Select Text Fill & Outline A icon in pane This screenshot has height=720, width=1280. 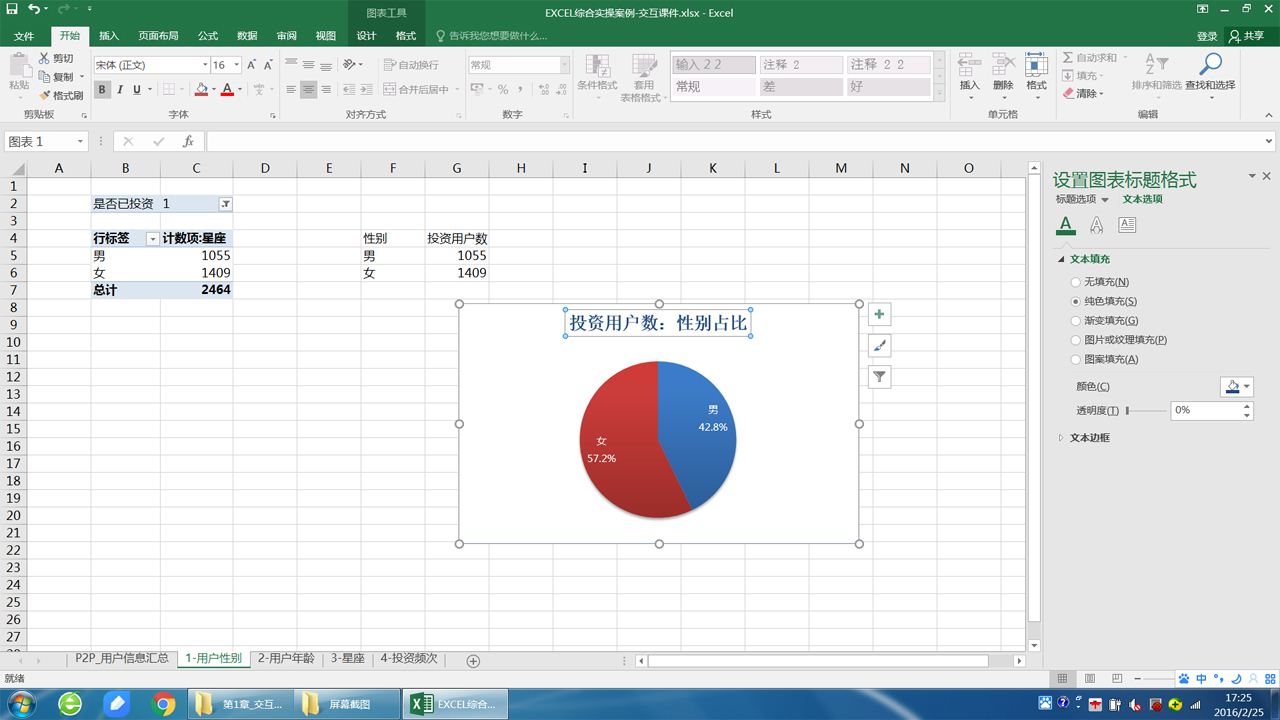[1066, 225]
